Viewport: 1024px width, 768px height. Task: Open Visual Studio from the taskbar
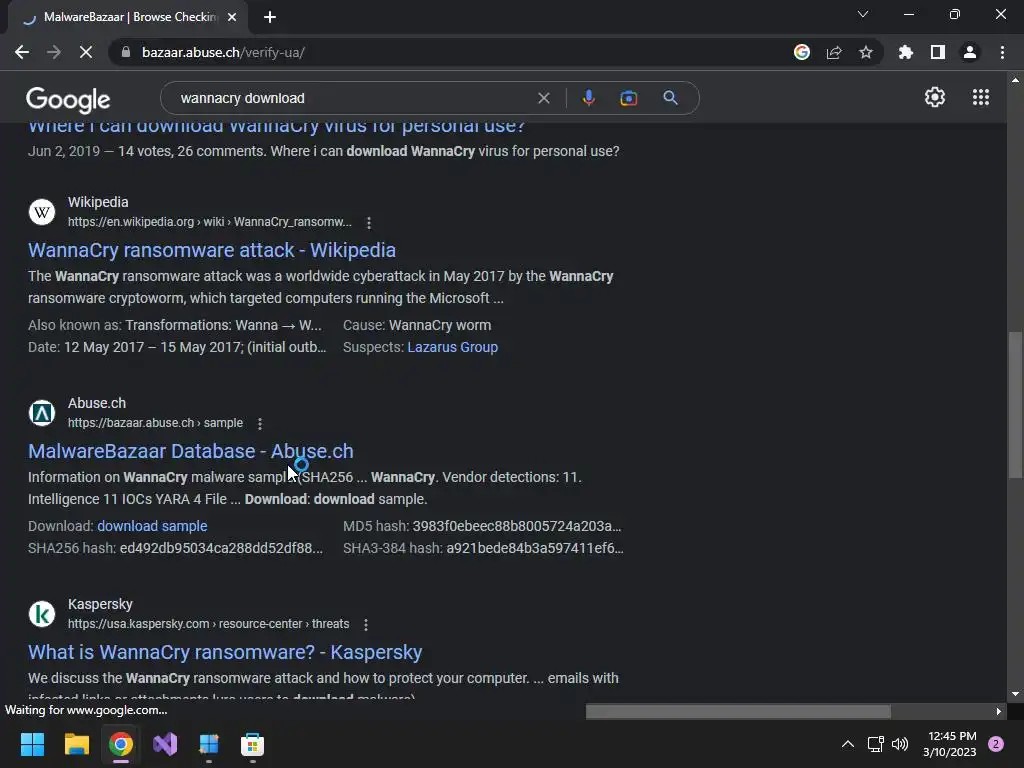click(165, 744)
